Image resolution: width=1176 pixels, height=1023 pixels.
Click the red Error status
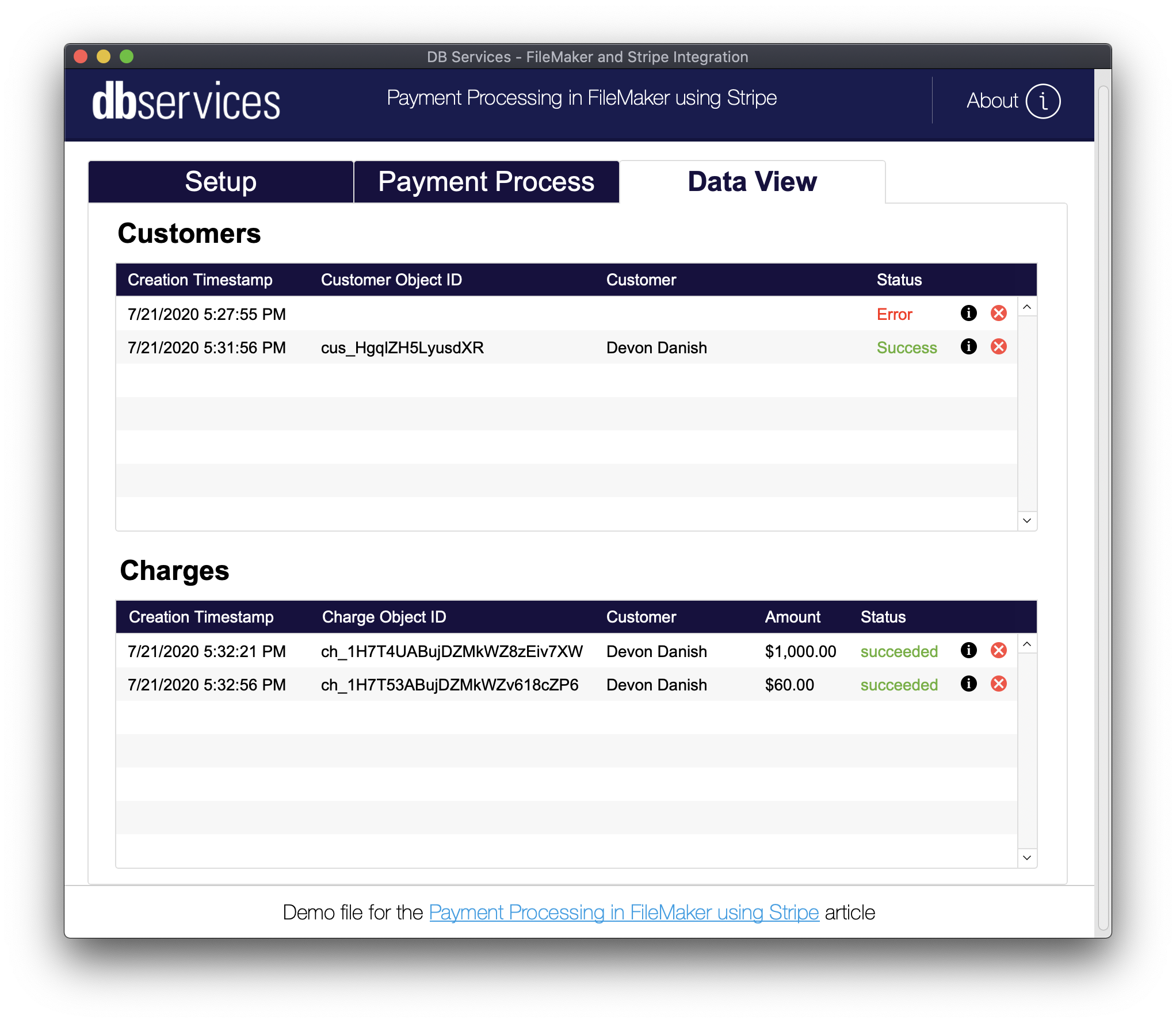click(894, 314)
